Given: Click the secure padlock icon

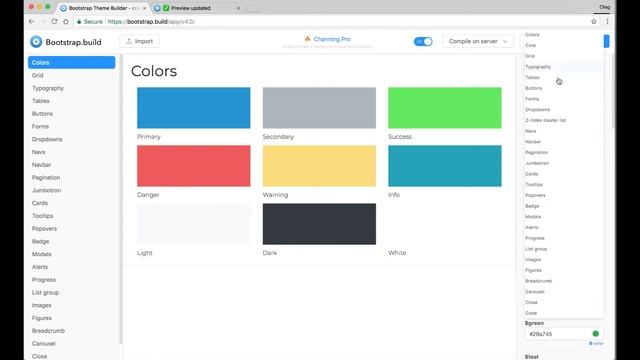Looking at the screenshot, I should (x=79, y=22).
